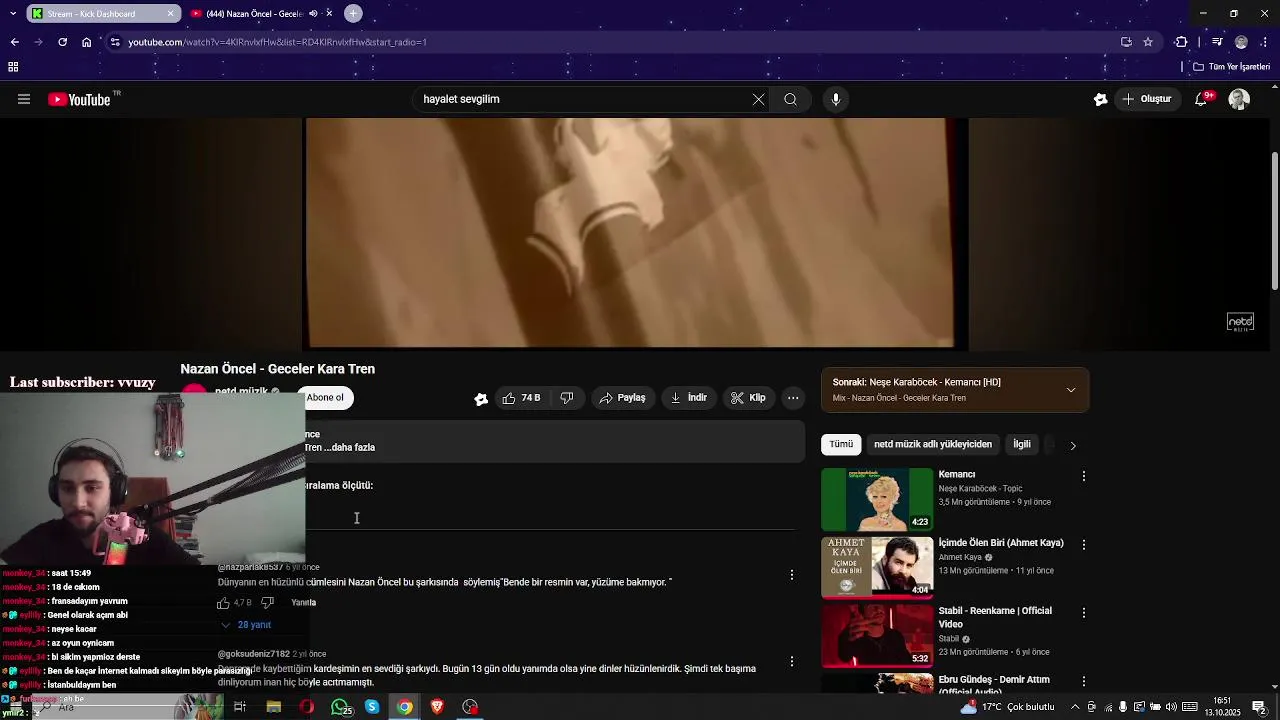Image resolution: width=1280 pixels, height=720 pixels.
Task: Like the comment by @nazpariak
Action: point(223,603)
